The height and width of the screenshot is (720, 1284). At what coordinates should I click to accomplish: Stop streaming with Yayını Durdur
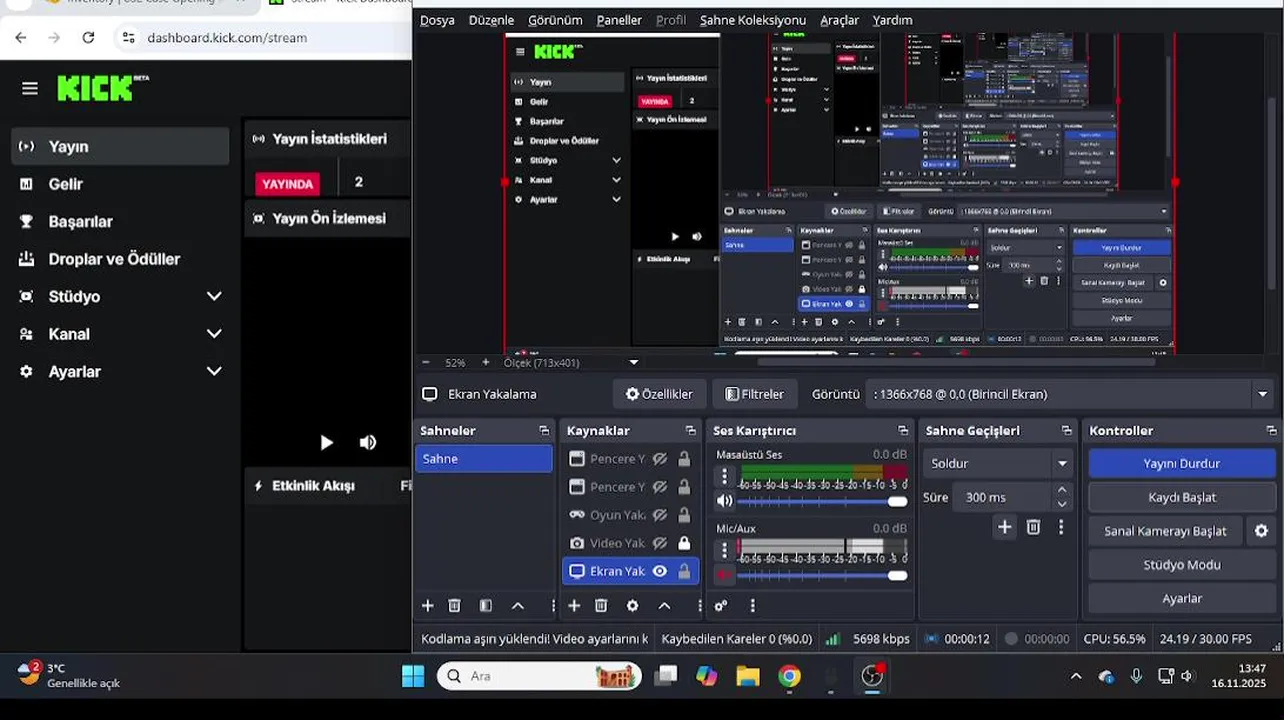pos(1181,464)
